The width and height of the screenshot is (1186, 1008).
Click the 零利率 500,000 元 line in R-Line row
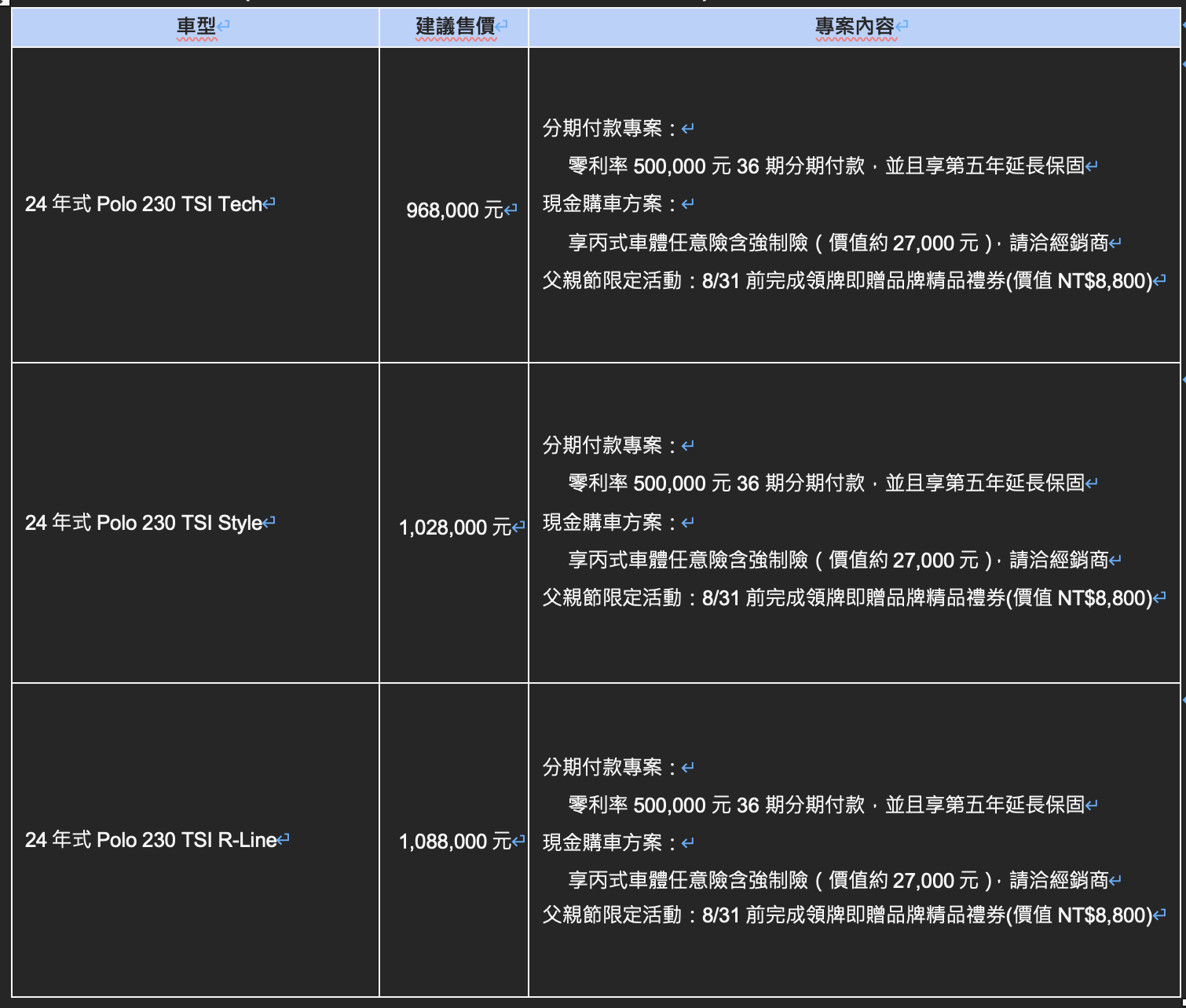[825, 805]
